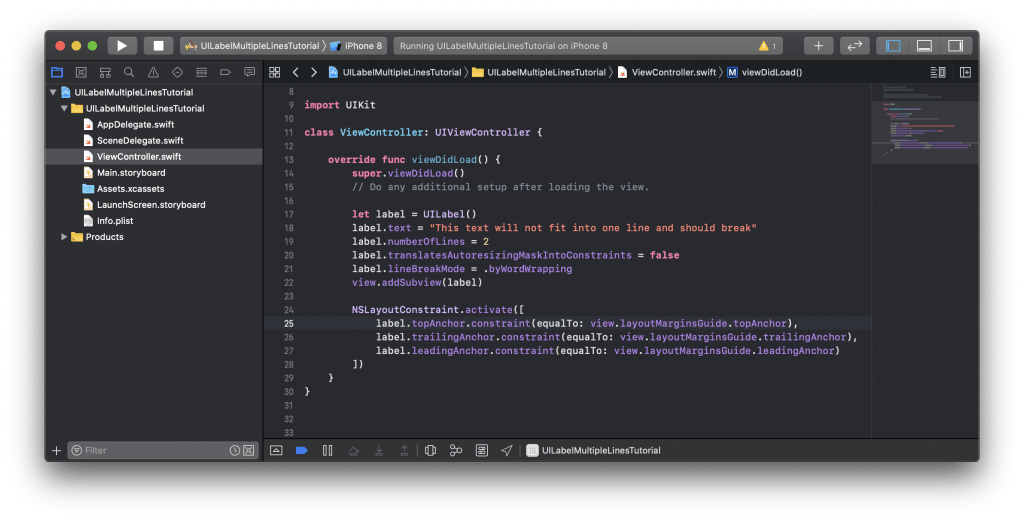1024x521 pixels.
Task: Open the Issue navigator warning icon
Action: (x=153, y=72)
